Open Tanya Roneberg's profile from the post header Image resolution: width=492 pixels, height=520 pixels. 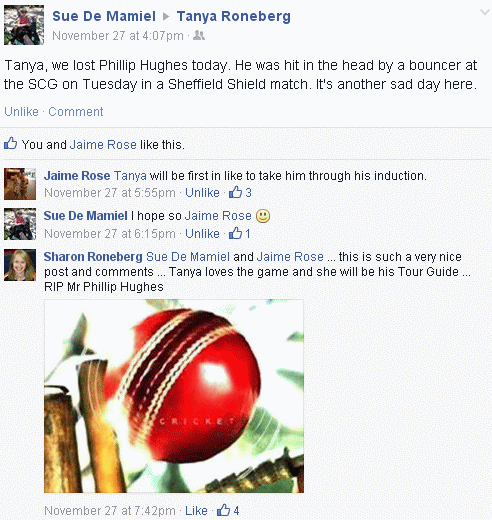point(234,16)
